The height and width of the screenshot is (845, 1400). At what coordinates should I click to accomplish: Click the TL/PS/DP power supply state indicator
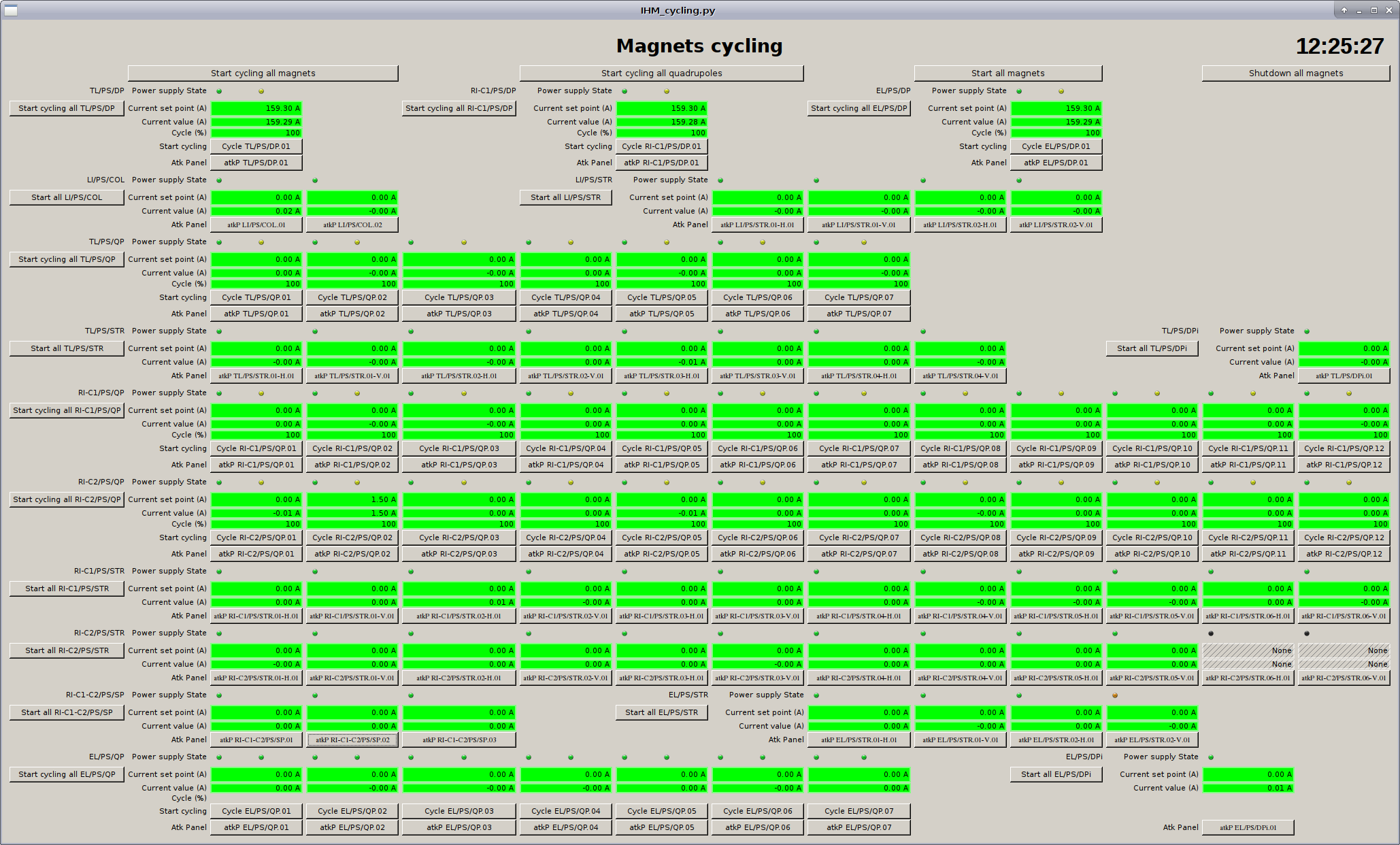219,90
